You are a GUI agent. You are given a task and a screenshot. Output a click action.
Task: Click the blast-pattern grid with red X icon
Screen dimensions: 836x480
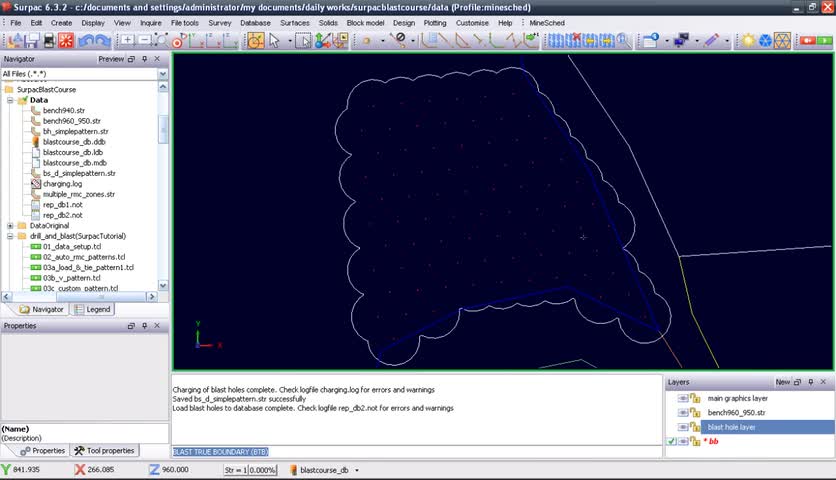[573, 41]
